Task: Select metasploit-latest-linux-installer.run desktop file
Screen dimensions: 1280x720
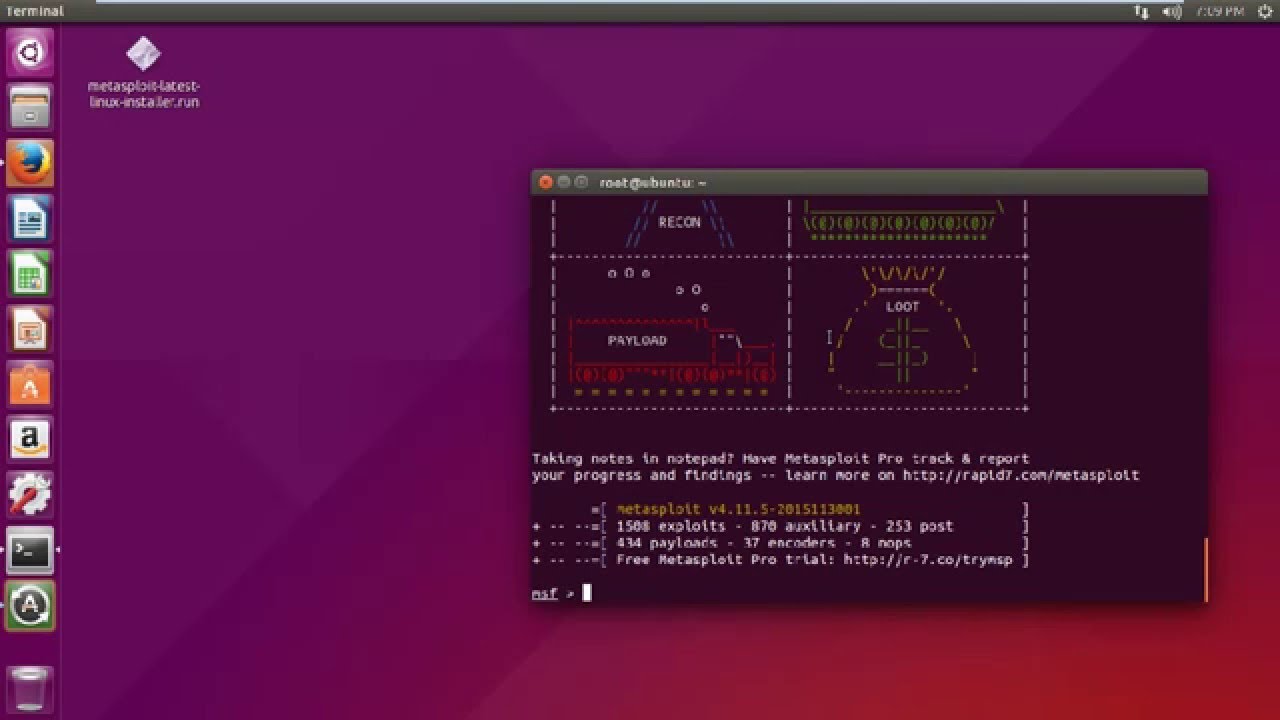Action: pos(143,73)
